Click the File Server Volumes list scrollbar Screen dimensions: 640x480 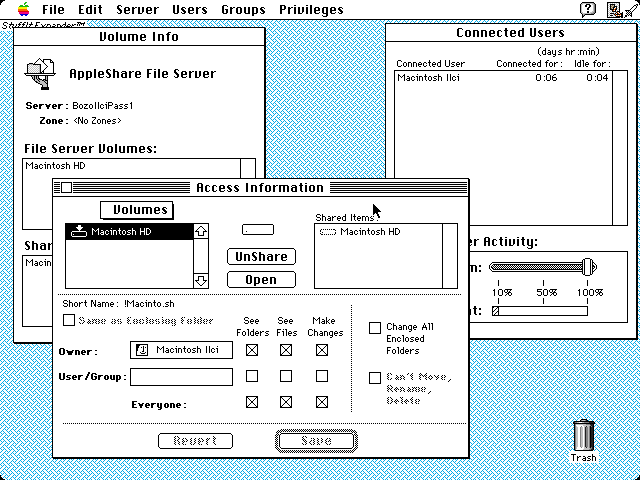point(248,169)
